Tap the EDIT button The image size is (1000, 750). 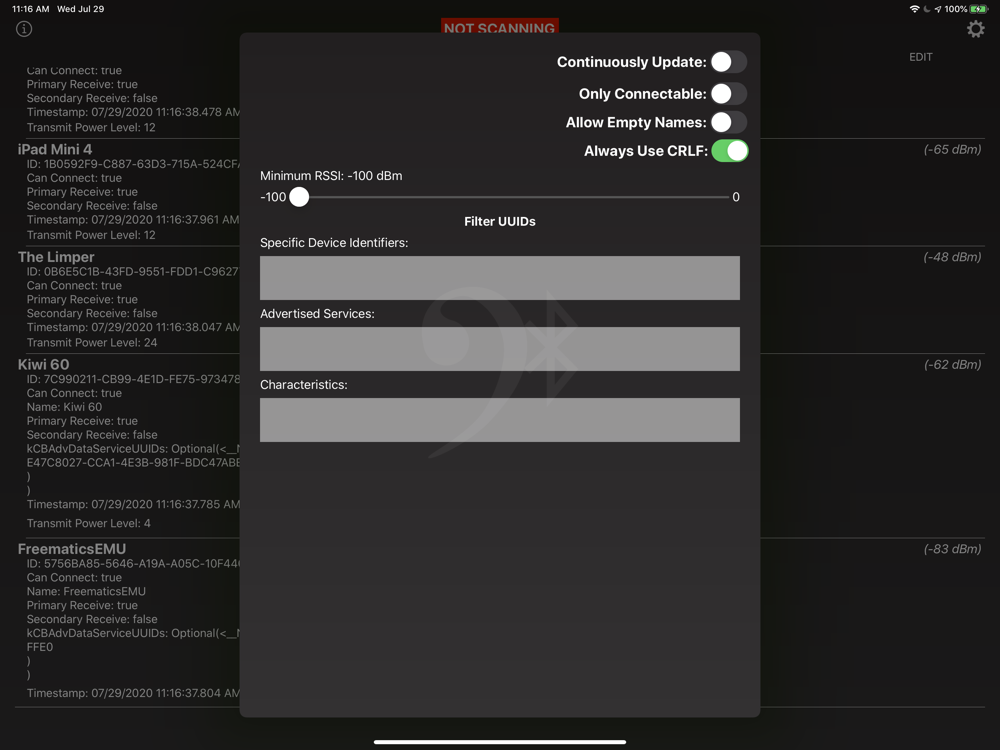click(x=920, y=57)
